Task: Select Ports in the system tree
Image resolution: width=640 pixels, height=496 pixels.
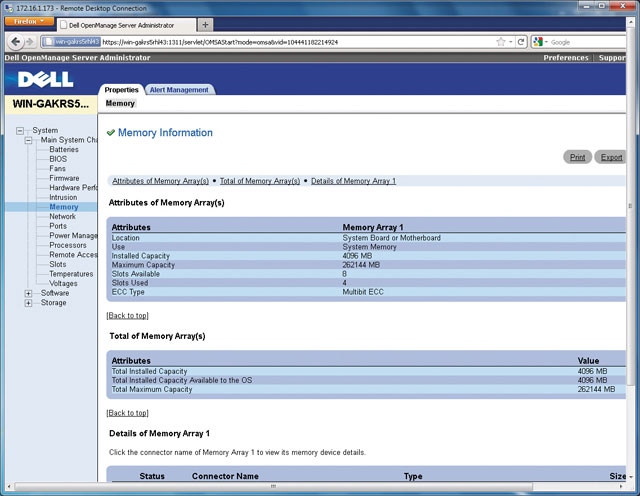Action: (58, 226)
